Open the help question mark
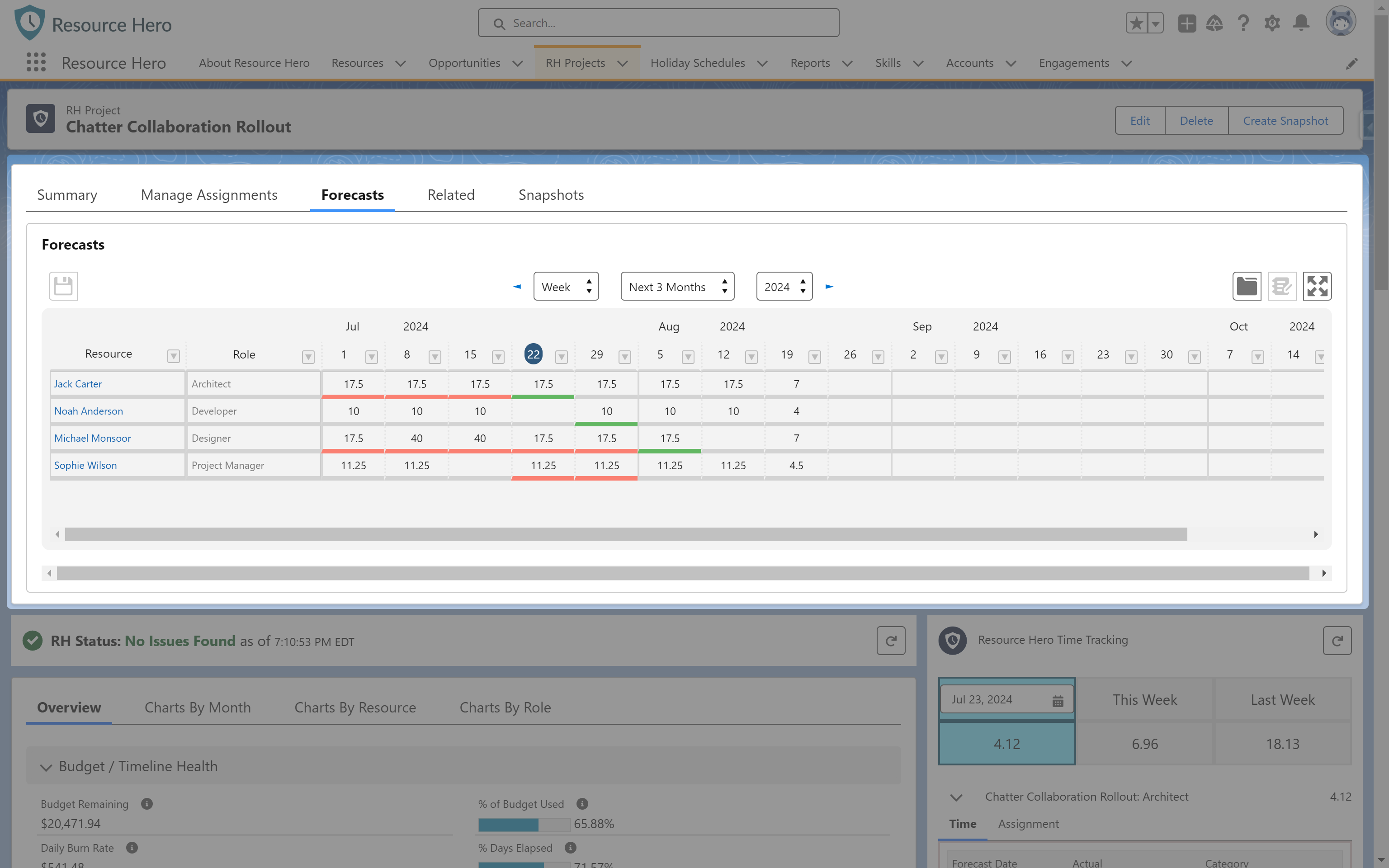The height and width of the screenshot is (868, 1389). coord(1243,23)
